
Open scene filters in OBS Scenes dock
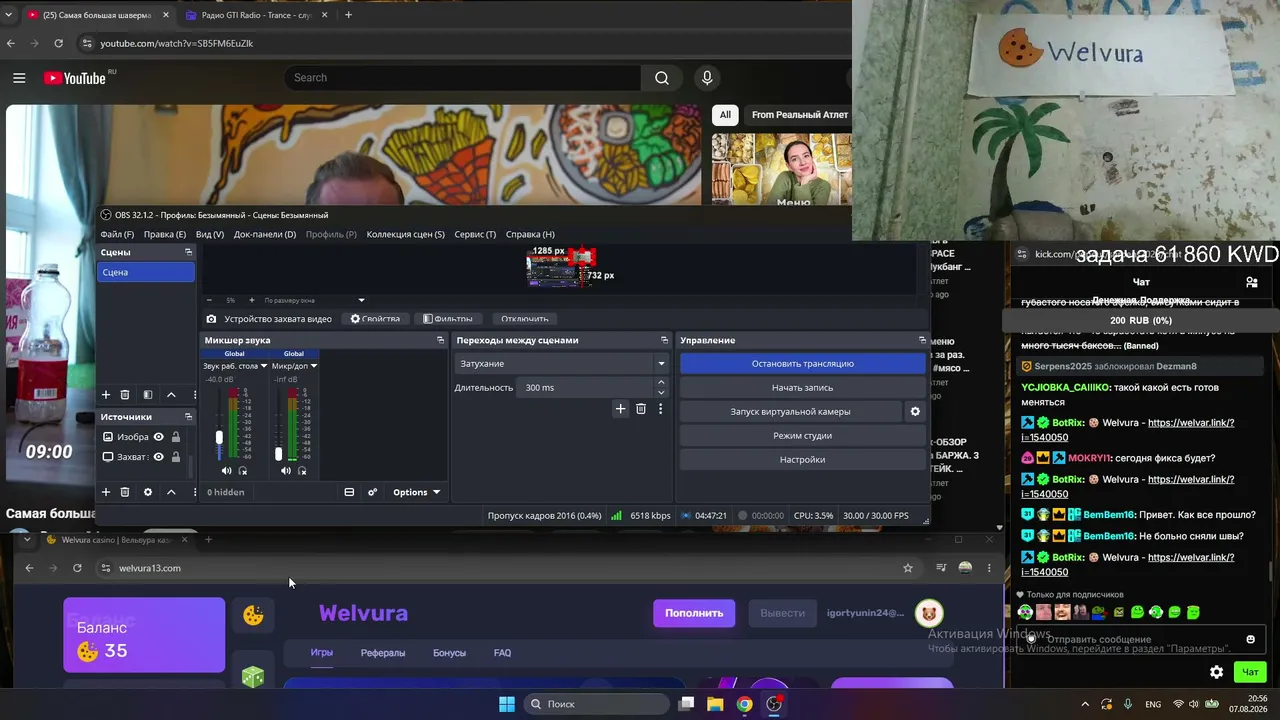coord(148,395)
